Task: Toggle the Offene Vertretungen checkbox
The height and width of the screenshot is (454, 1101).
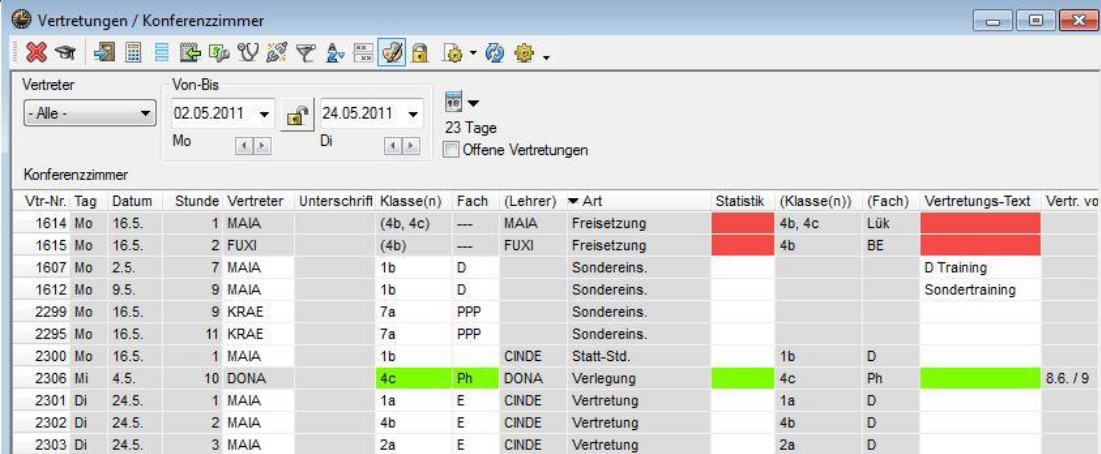Action: click(x=452, y=150)
